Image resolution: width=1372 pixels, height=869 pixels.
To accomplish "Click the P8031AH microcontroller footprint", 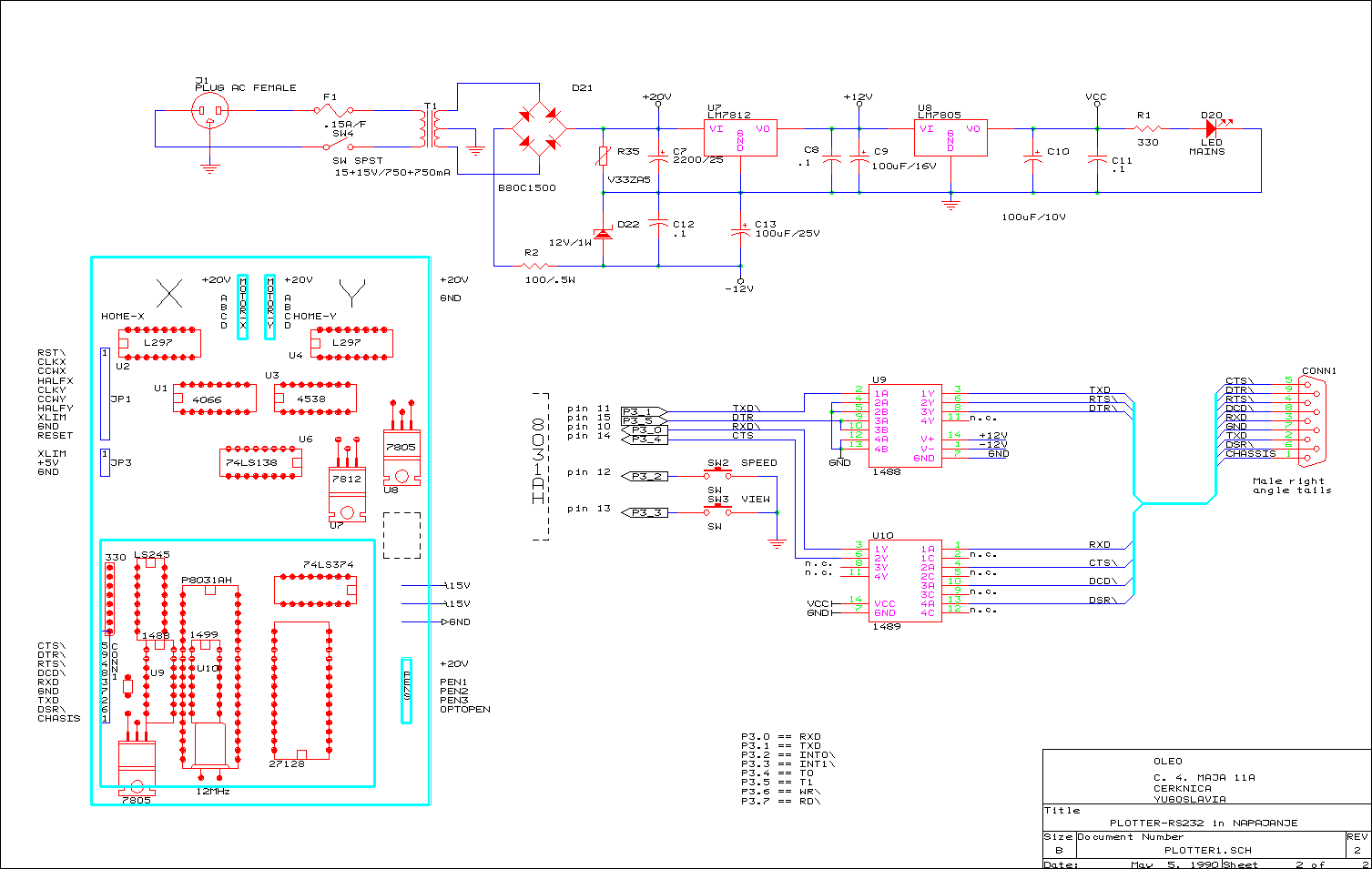I will coord(210,677).
